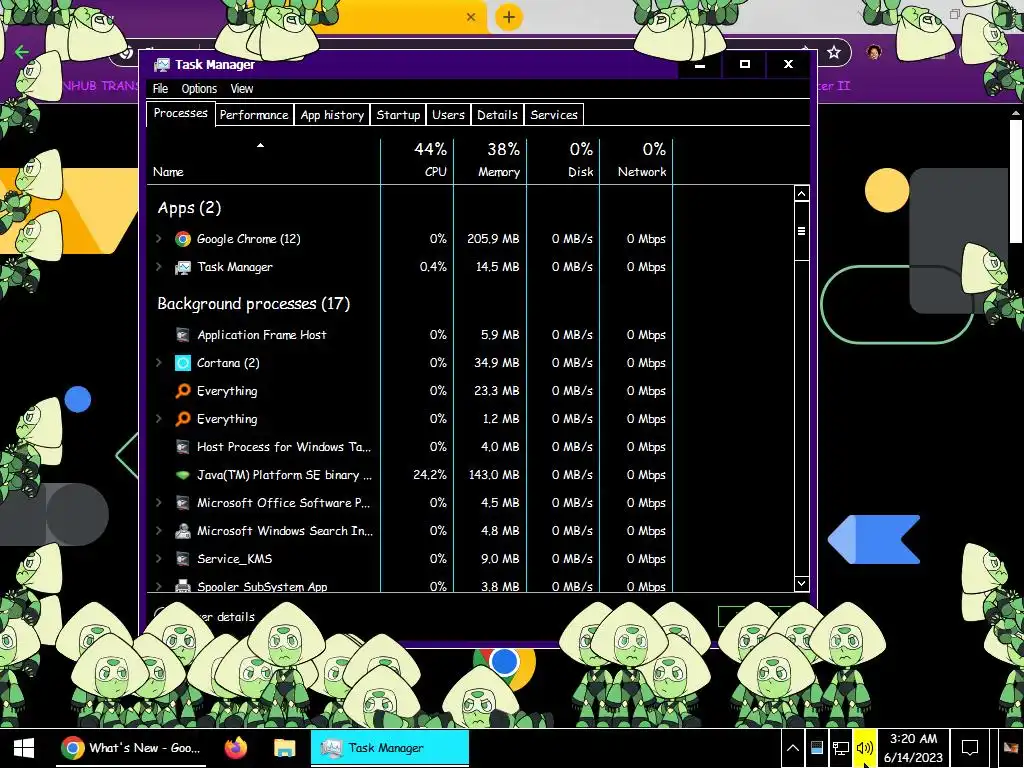Click the first Everything process icon

tap(183, 391)
